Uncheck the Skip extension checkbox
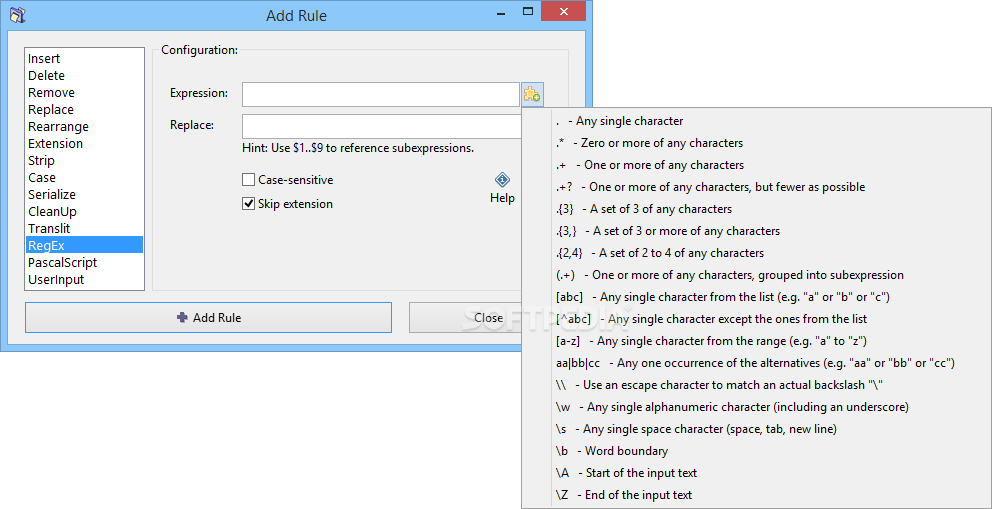 pyautogui.click(x=248, y=204)
